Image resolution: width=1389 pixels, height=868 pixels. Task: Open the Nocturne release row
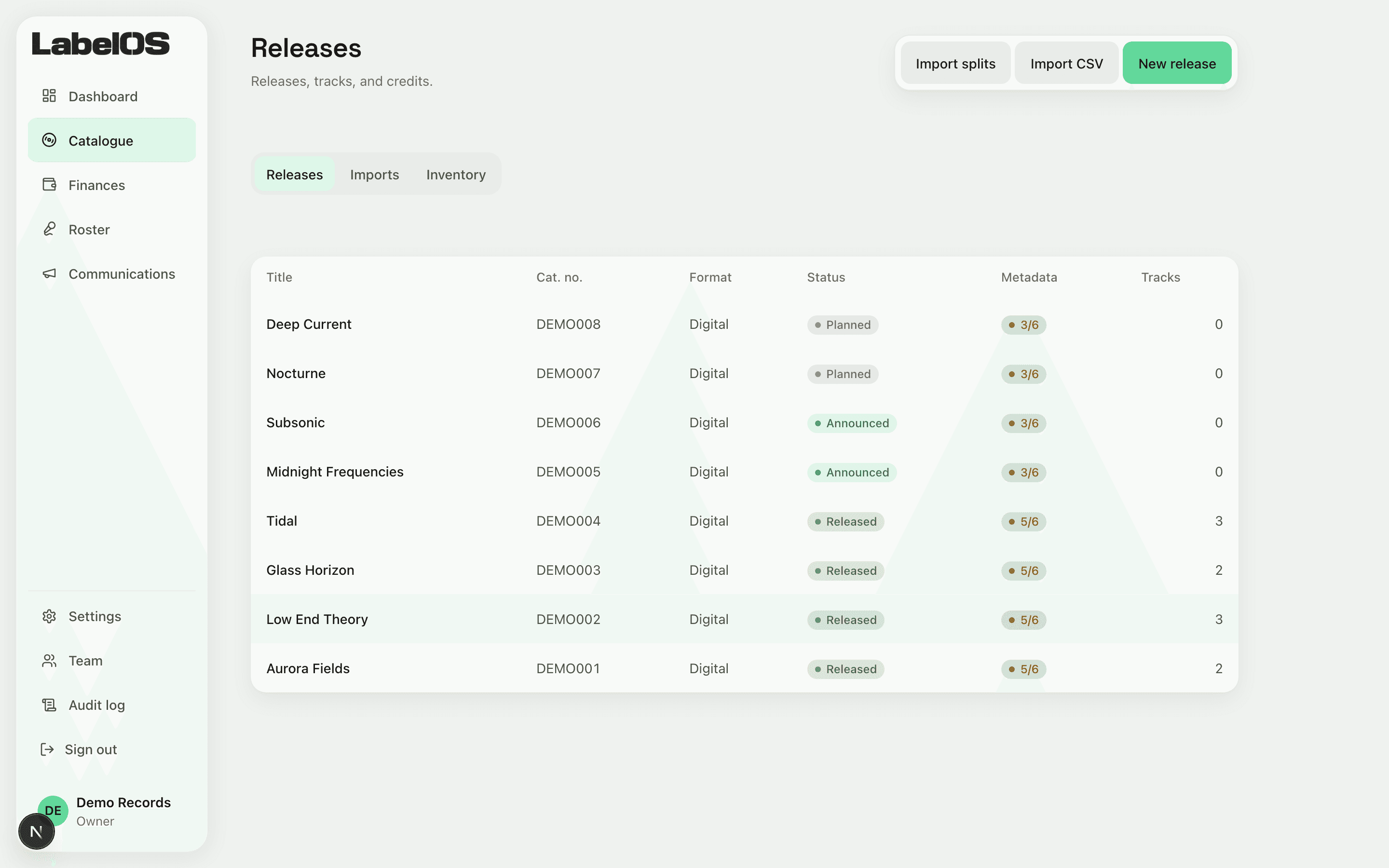point(745,374)
